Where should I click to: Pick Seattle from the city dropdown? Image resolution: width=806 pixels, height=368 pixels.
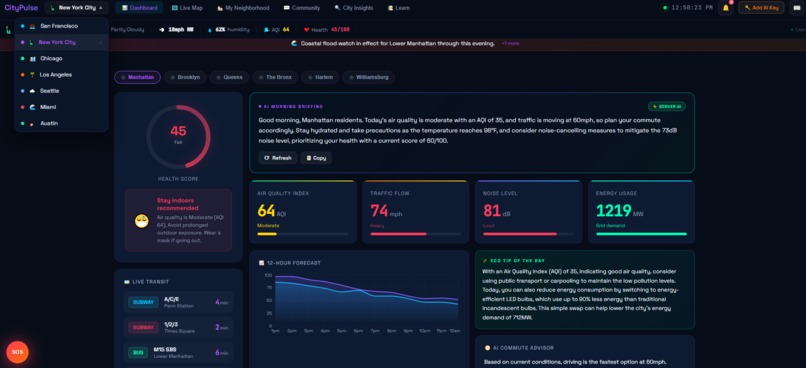pyautogui.click(x=61, y=91)
